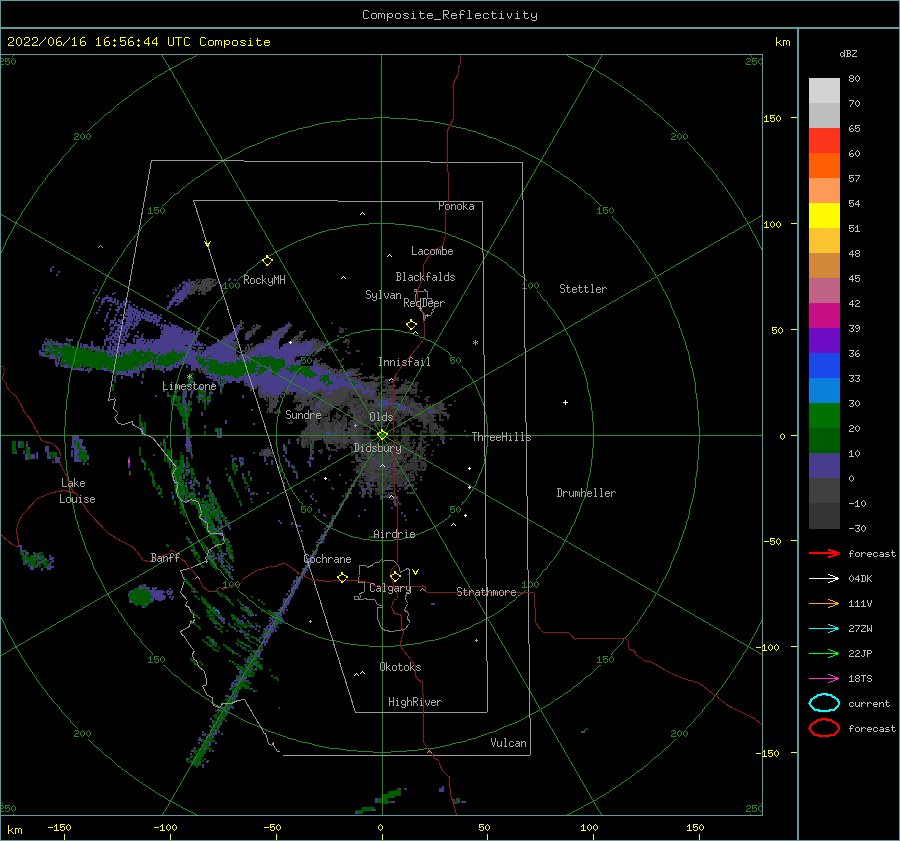The image size is (900, 841).
Task: Click the red 'forecast' ellipse legend symbol
Action: click(x=824, y=728)
